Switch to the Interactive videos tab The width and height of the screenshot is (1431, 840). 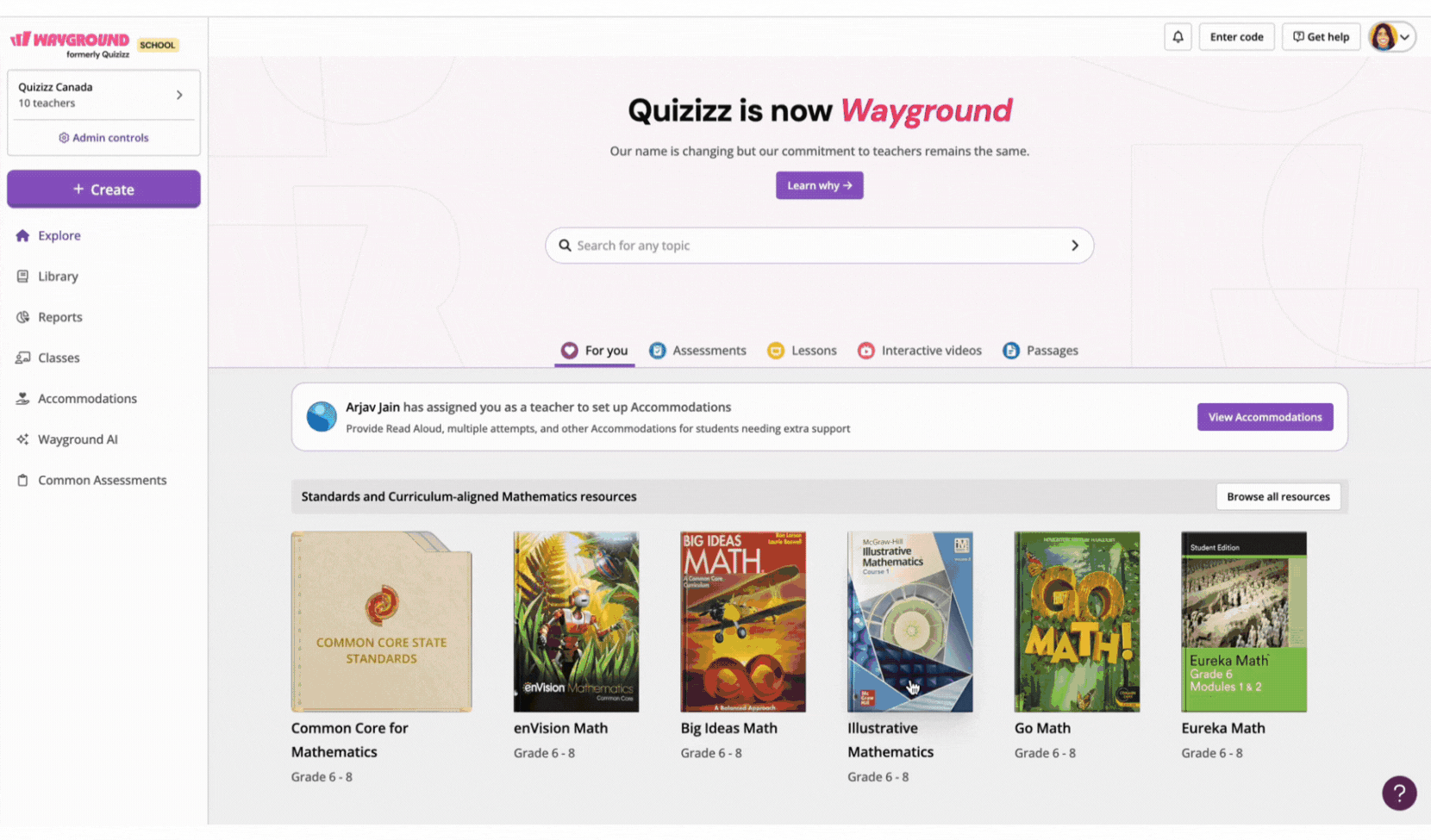(x=920, y=351)
